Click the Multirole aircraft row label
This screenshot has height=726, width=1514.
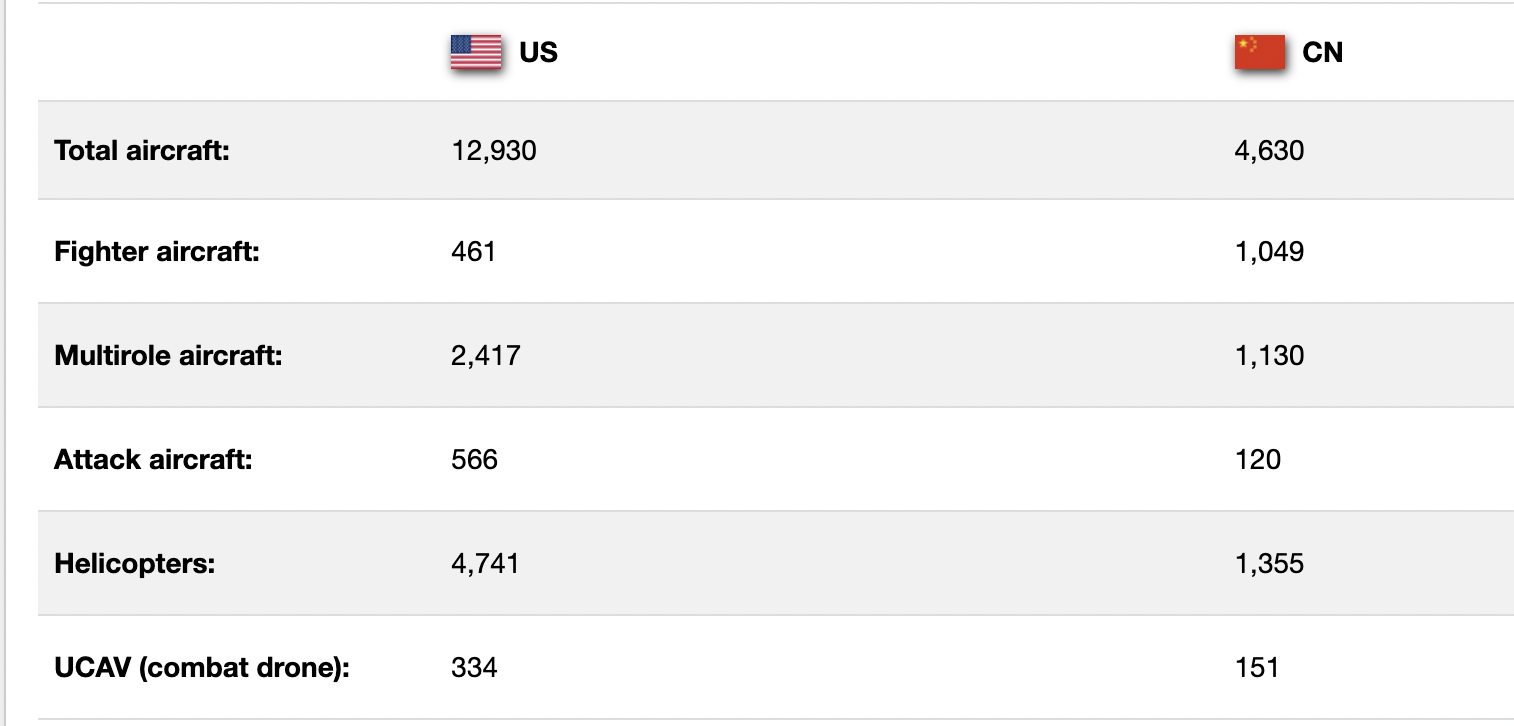click(x=168, y=355)
